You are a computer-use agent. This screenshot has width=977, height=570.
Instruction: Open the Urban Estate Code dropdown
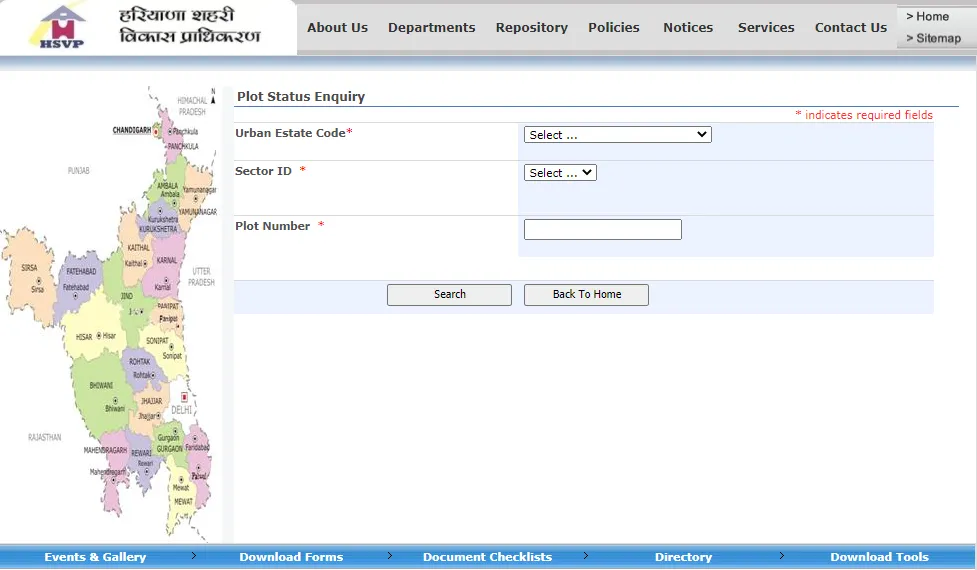[x=617, y=135]
